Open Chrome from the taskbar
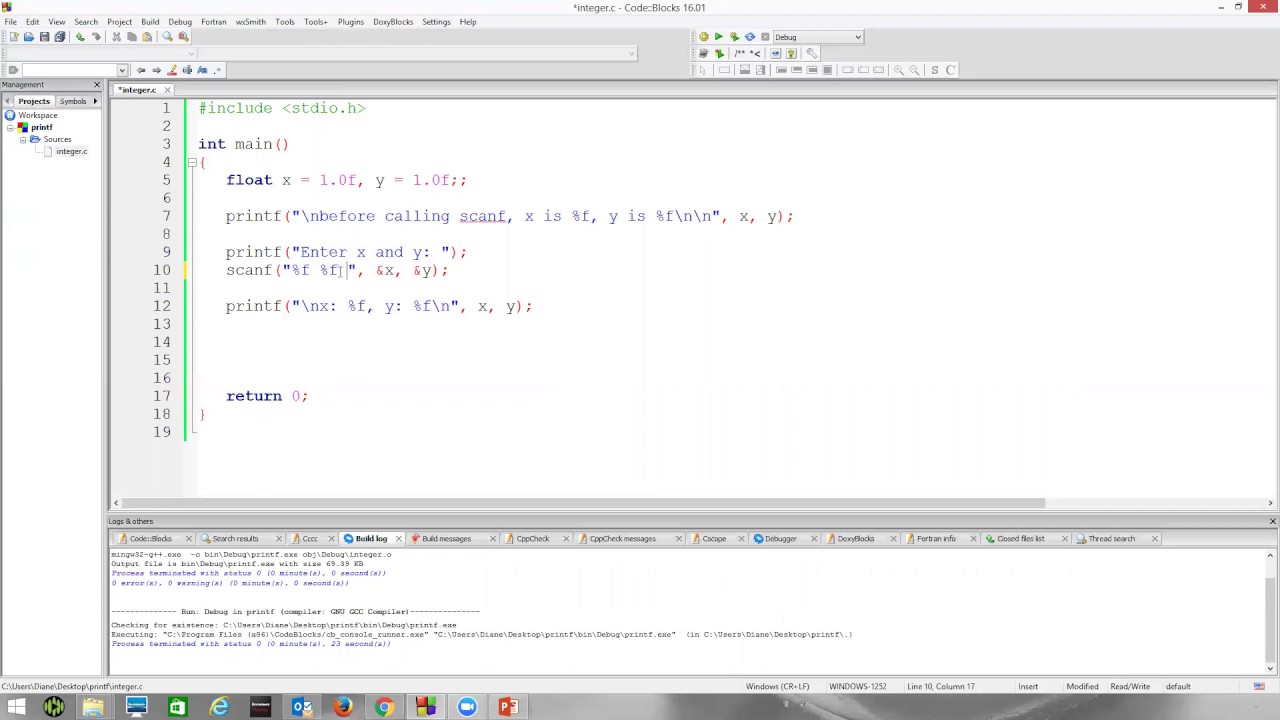This screenshot has height=720, width=1280. pyautogui.click(x=384, y=707)
